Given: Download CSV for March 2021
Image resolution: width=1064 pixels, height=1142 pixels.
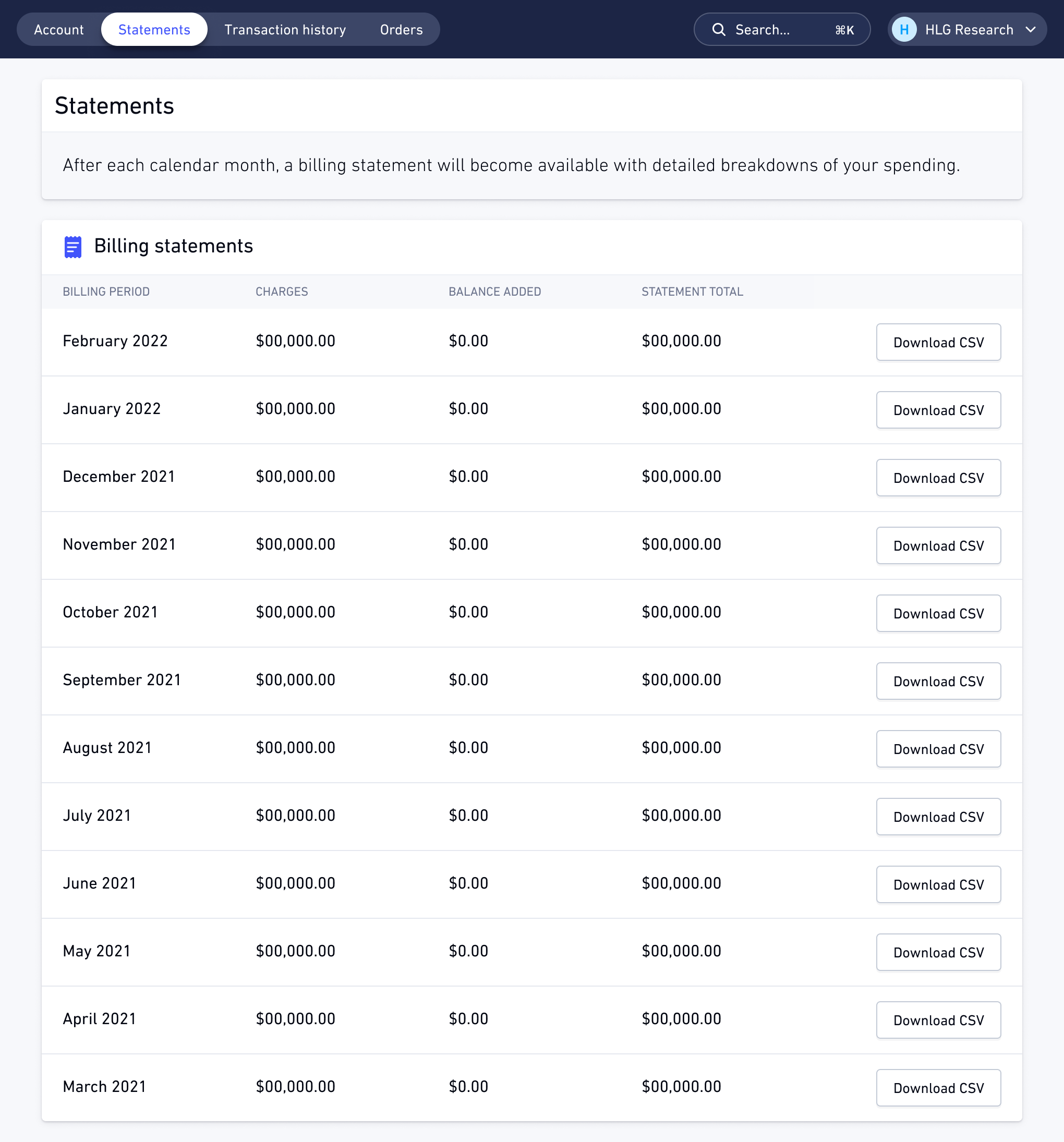Looking at the screenshot, I should (938, 1088).
